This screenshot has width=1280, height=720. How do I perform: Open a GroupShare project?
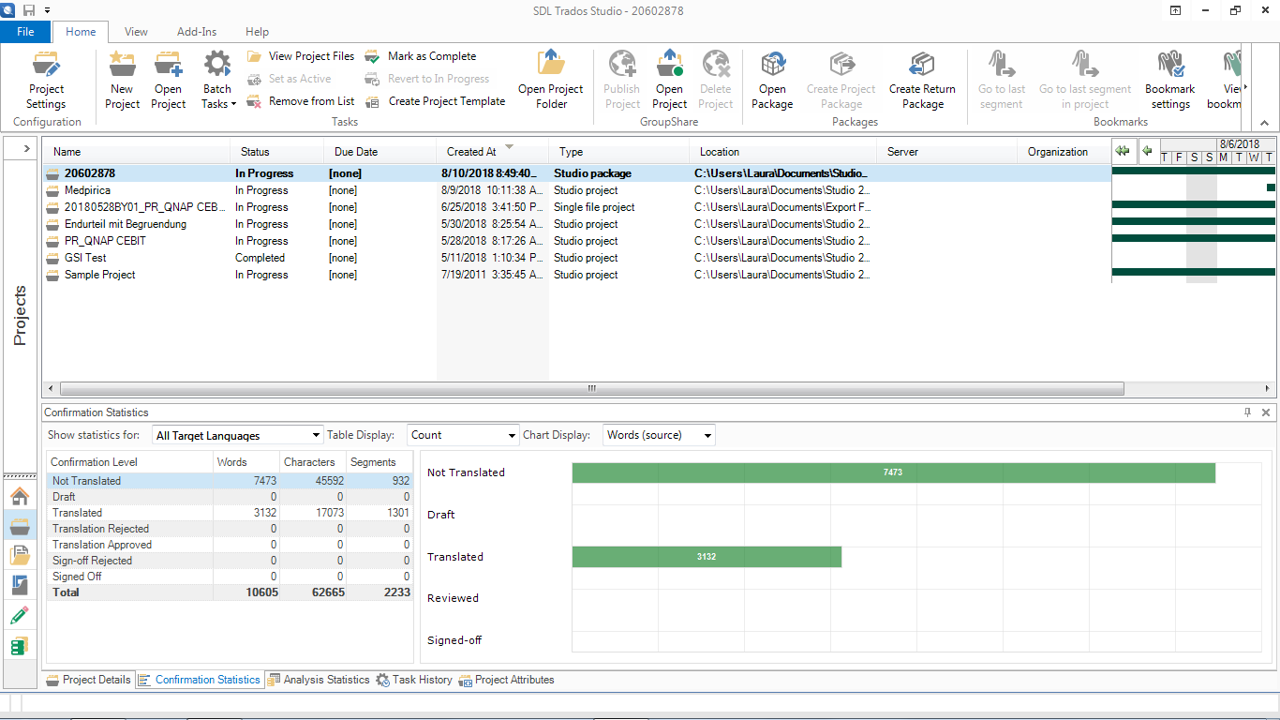click(669, 80)
